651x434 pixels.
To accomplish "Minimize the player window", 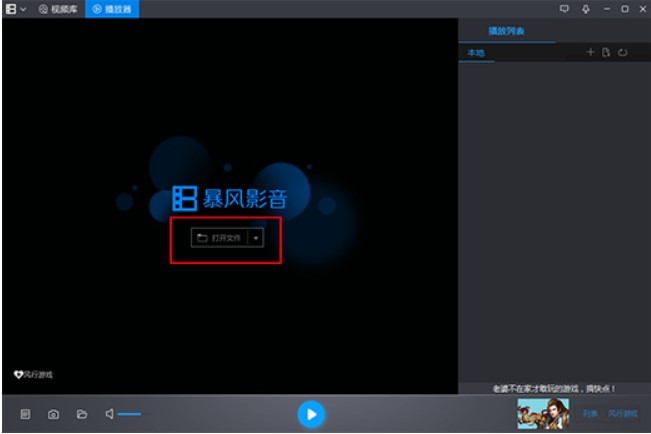I will pos(607,9).
